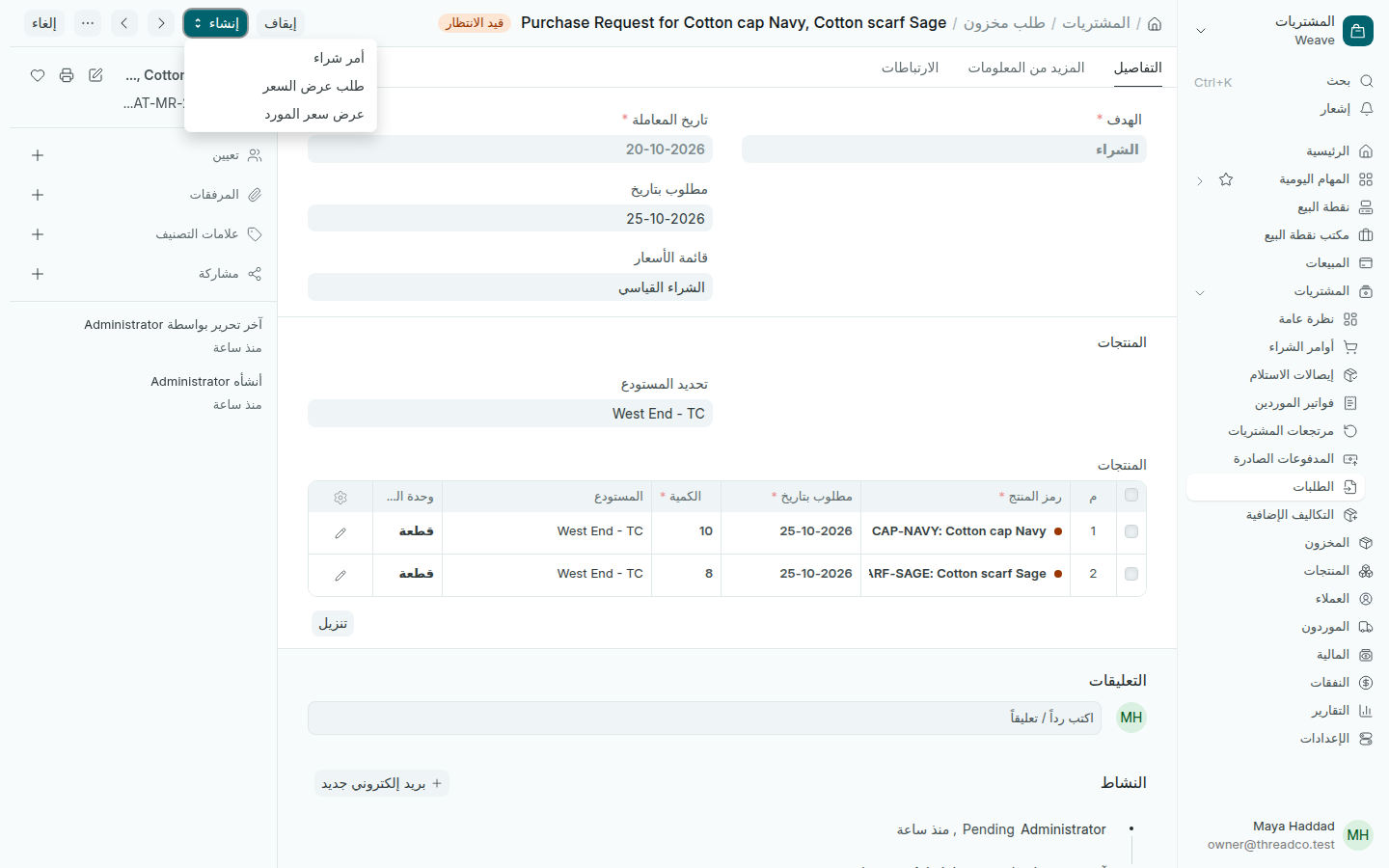The image size is (1389, 868).
Task: Go to next document arrow
Action: 161,23
